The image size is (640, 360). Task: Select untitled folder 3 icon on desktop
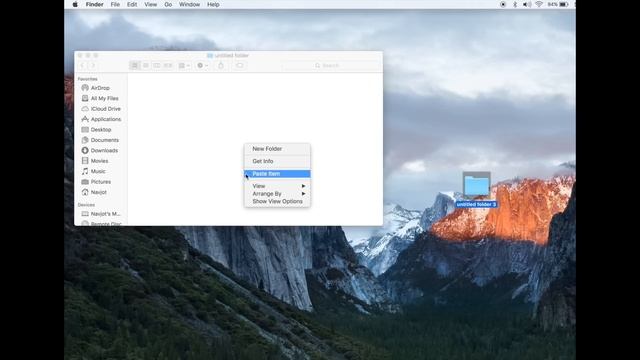pyautogui.click(x=476, y=185)
